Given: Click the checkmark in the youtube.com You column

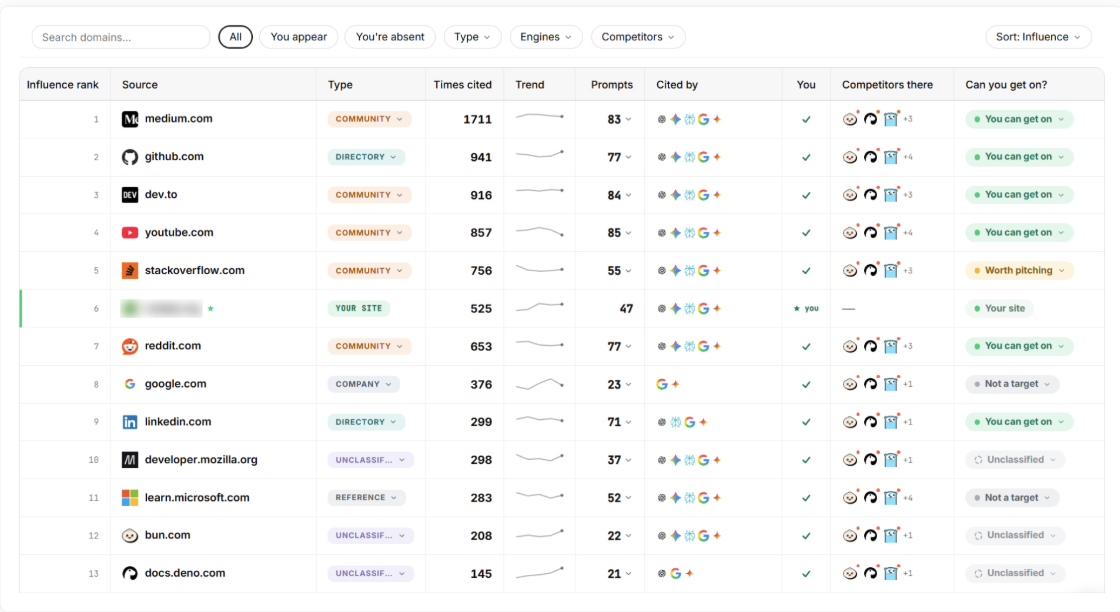Looking at the screenshot, I should pyautogui.click(x=806, y=233).
